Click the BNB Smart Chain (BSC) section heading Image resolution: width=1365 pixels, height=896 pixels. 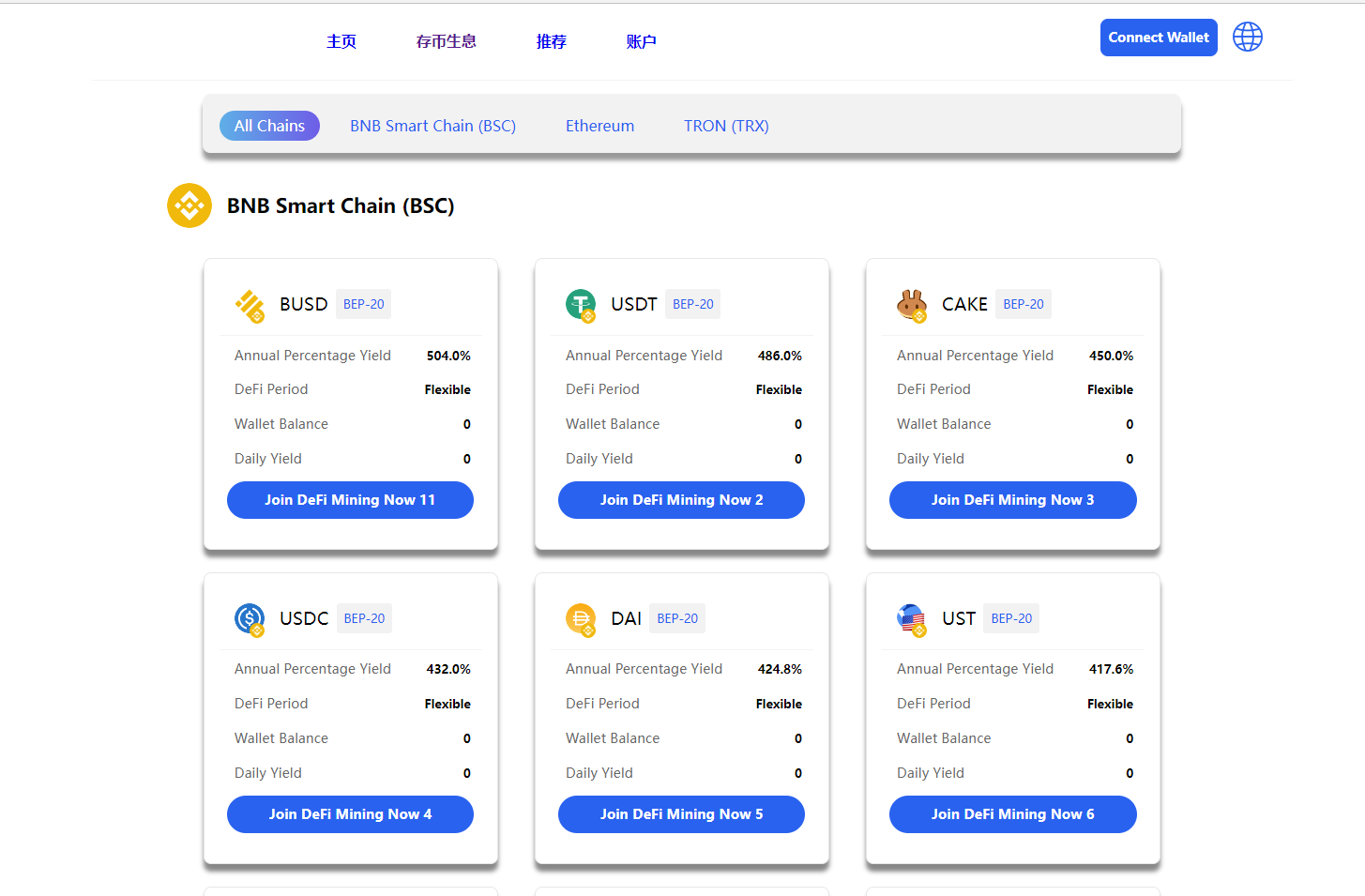pos(341,205)
